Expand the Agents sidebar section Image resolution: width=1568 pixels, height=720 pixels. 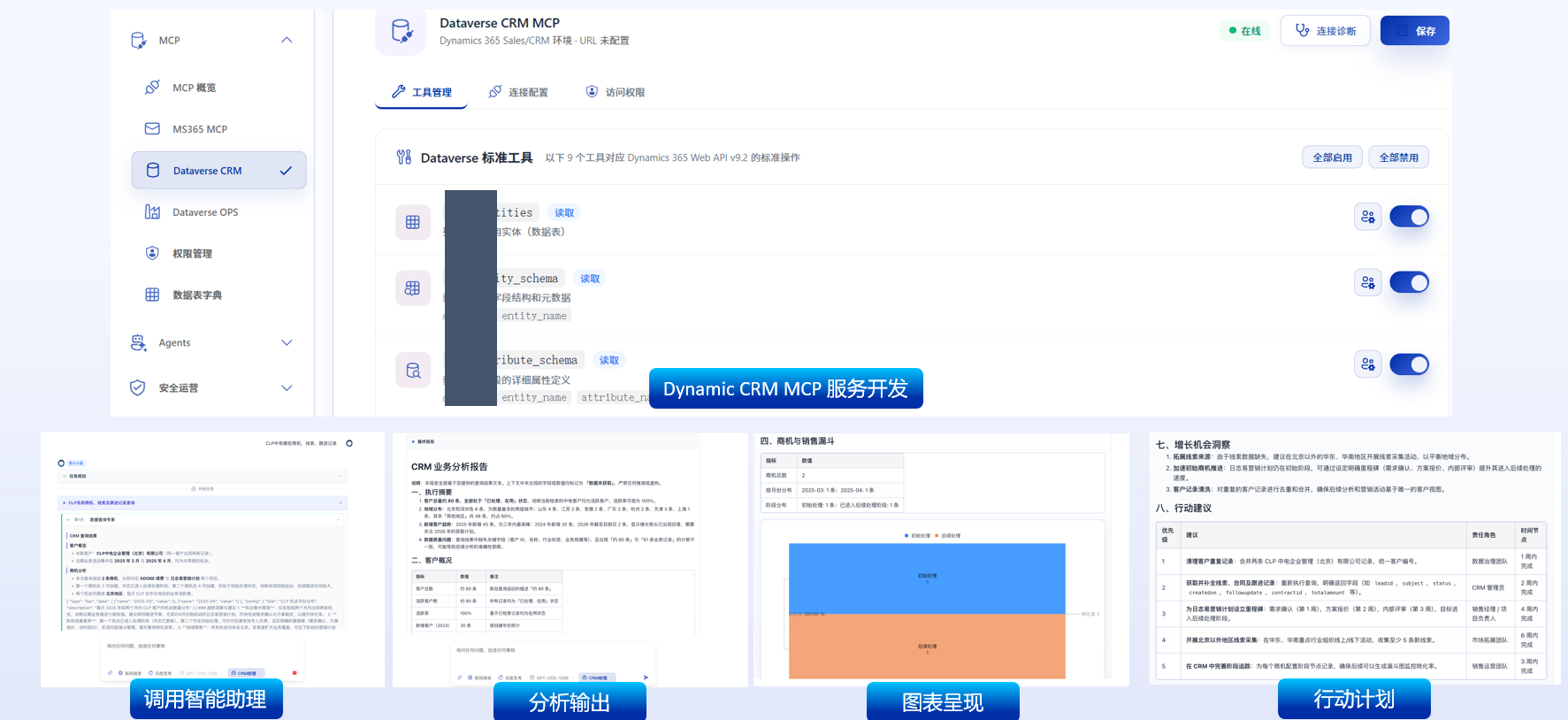click(x=287, y=342)
